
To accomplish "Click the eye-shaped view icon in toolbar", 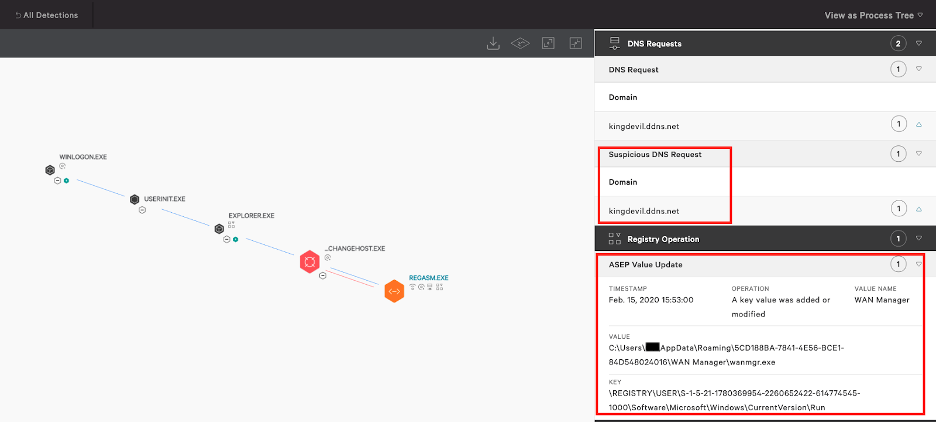I will tap(519, 43).
